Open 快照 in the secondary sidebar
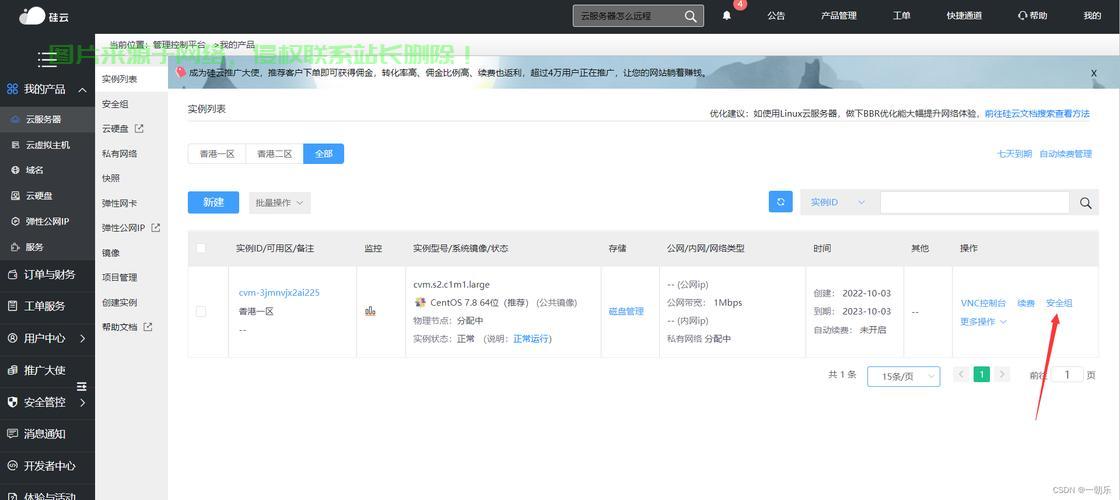The image size is (1120, 500). coord(111,179)
